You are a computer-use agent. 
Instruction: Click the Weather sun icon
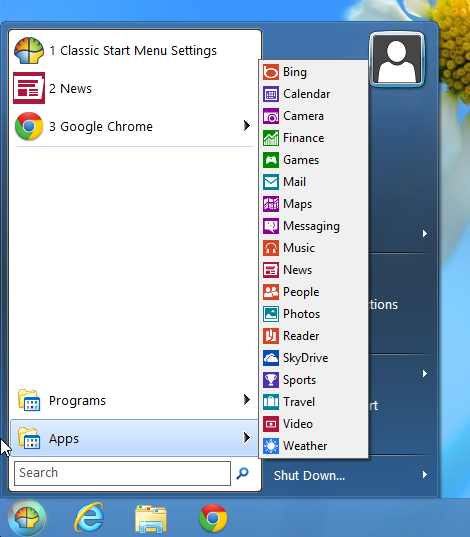[271, 446]
